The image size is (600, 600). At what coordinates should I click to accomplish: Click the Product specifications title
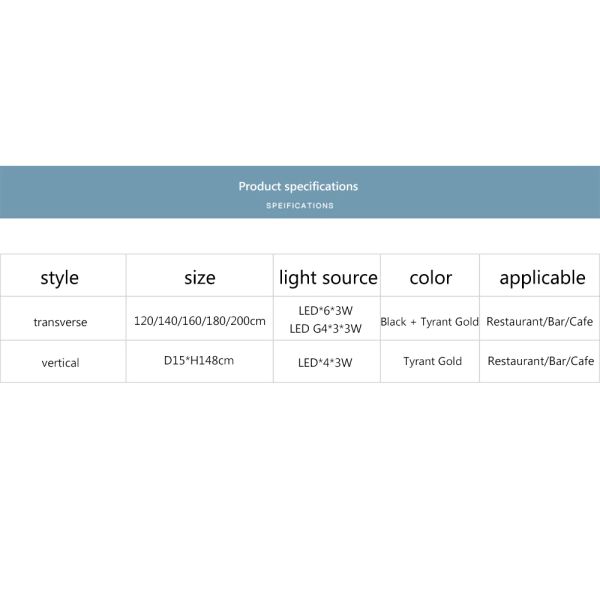coord(298,186)
